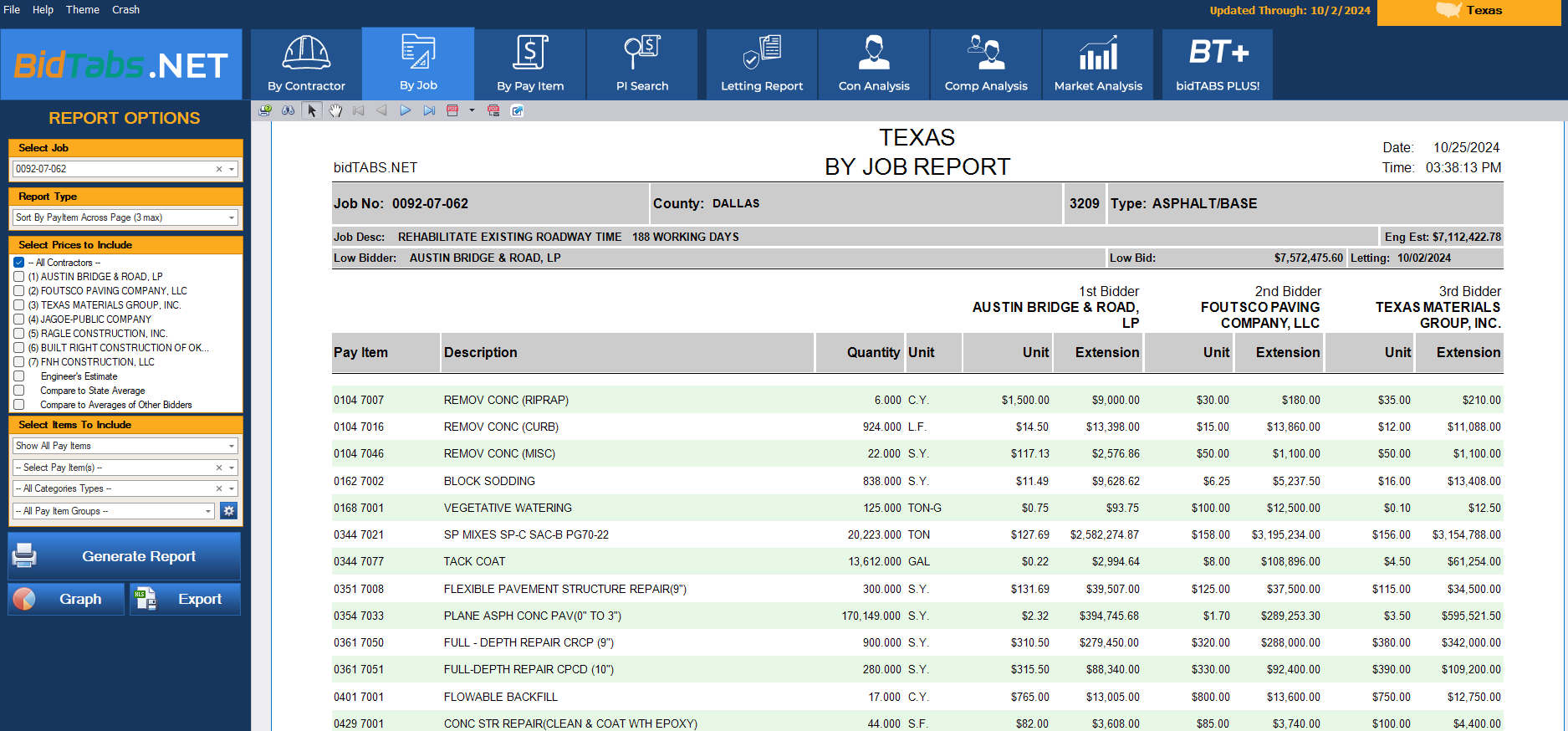Check Ragle Construction, Inc. checkbox
Viewport: 1568px width, 731px height.
[x=18, y=334]
